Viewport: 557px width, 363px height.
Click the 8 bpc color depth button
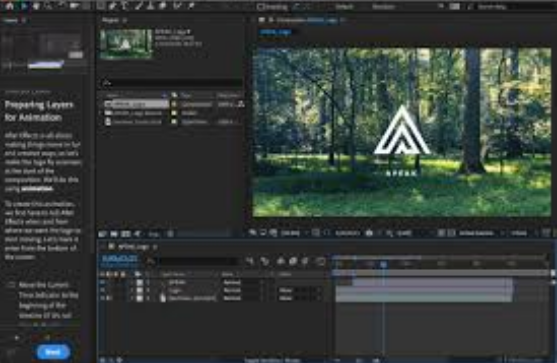154,234
